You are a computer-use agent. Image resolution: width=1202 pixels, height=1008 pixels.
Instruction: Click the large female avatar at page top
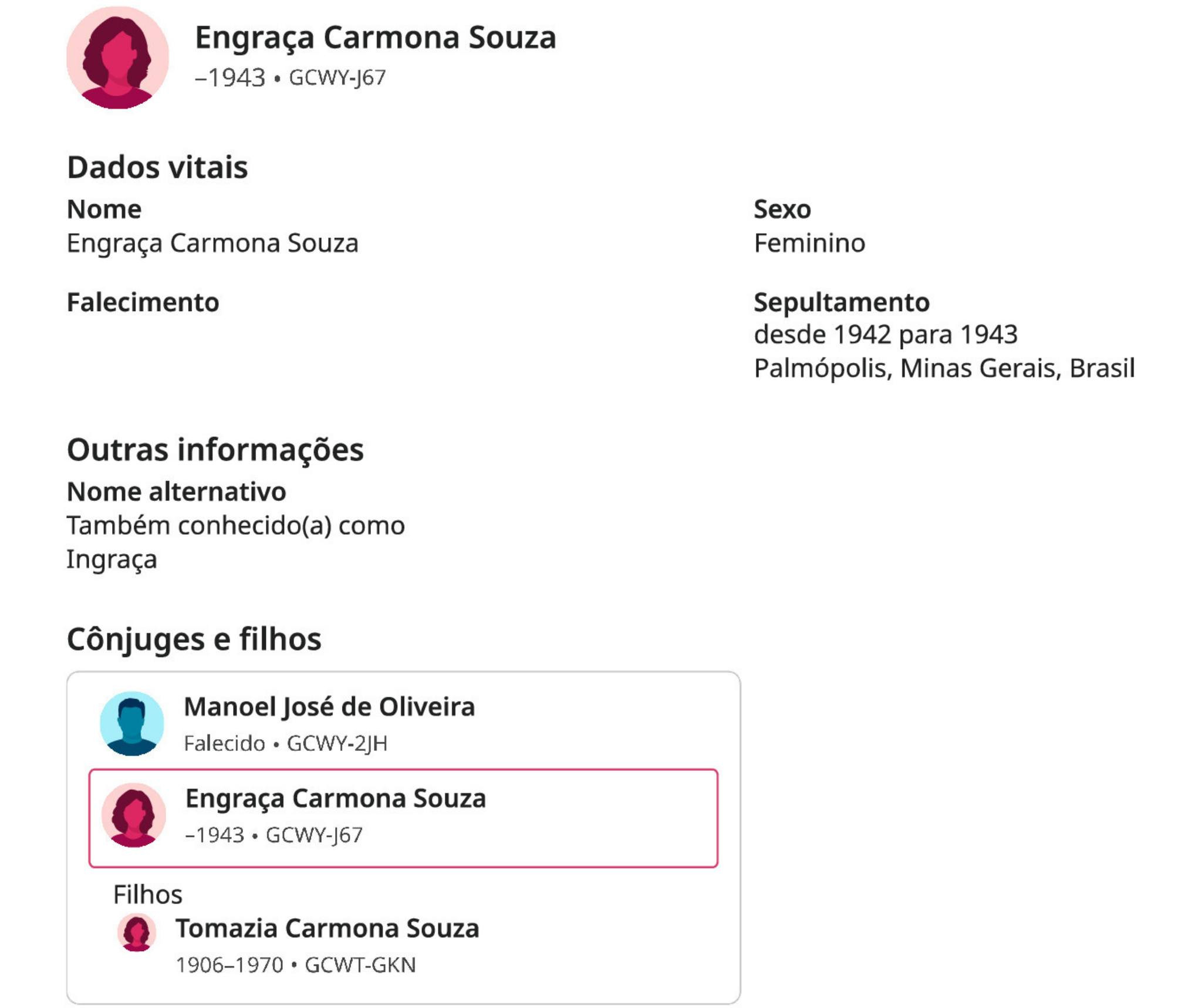coord(117,58)
